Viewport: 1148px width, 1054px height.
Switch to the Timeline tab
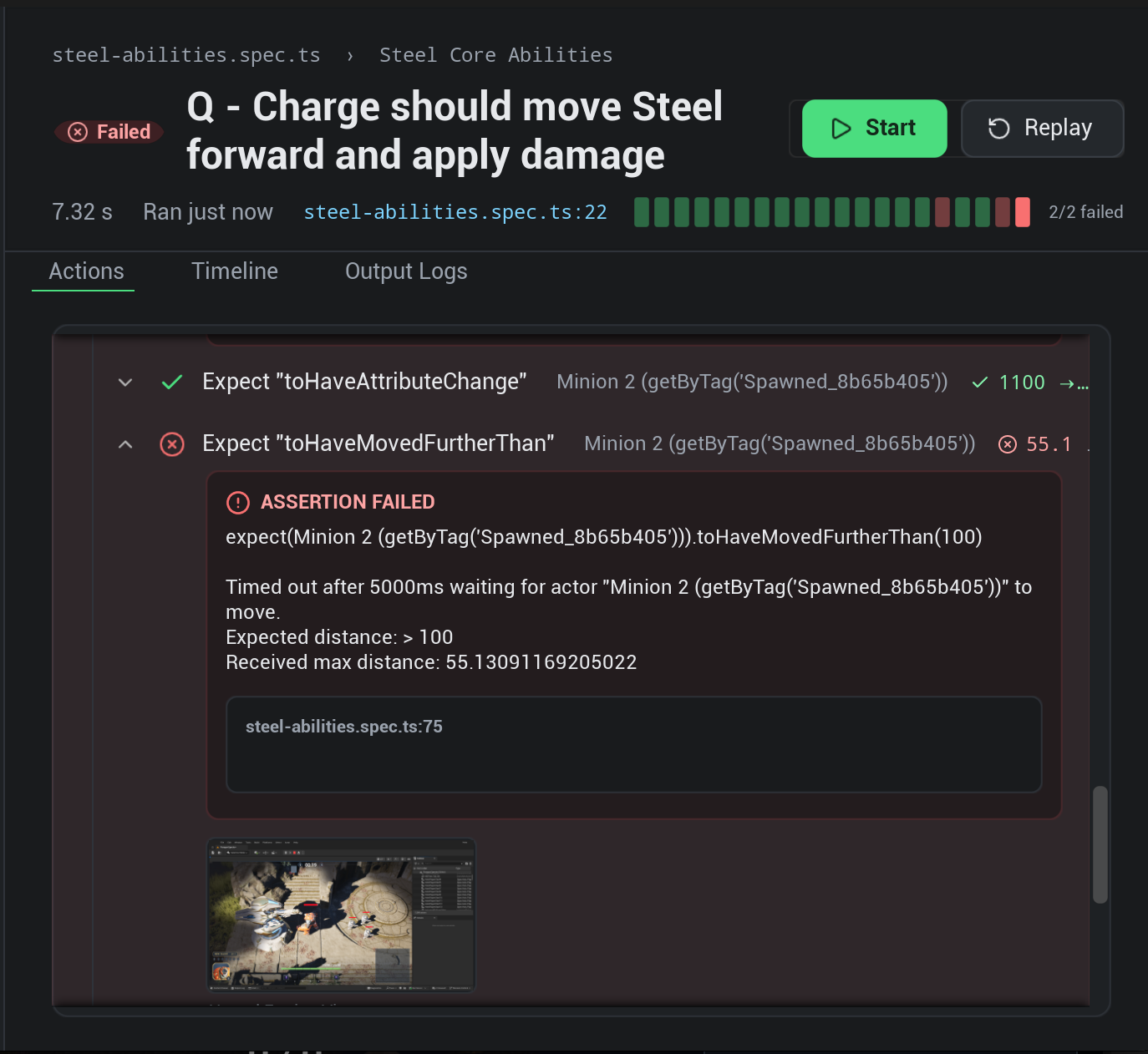235,271
